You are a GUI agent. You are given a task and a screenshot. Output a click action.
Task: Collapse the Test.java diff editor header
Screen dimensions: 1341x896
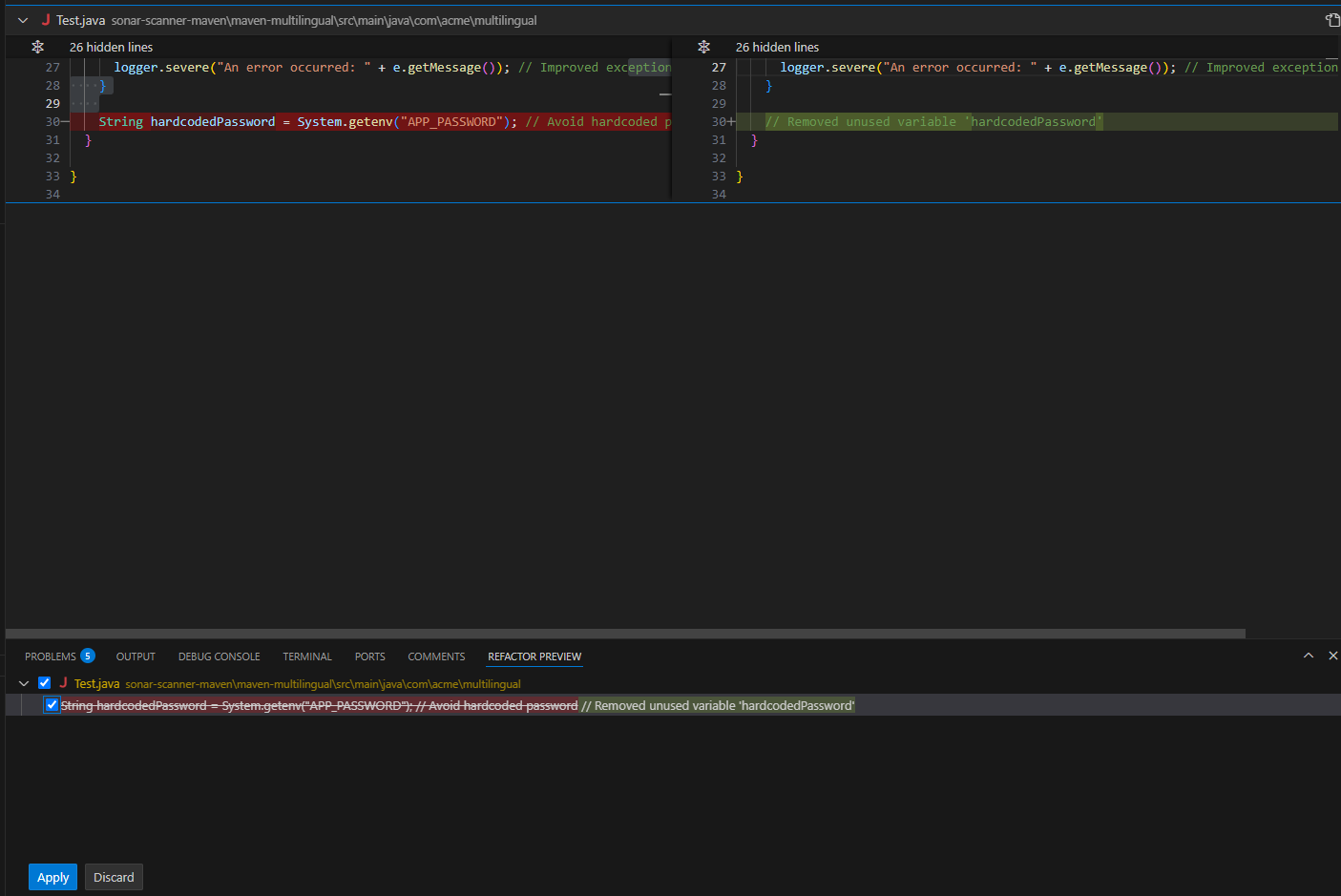[23, 20]
